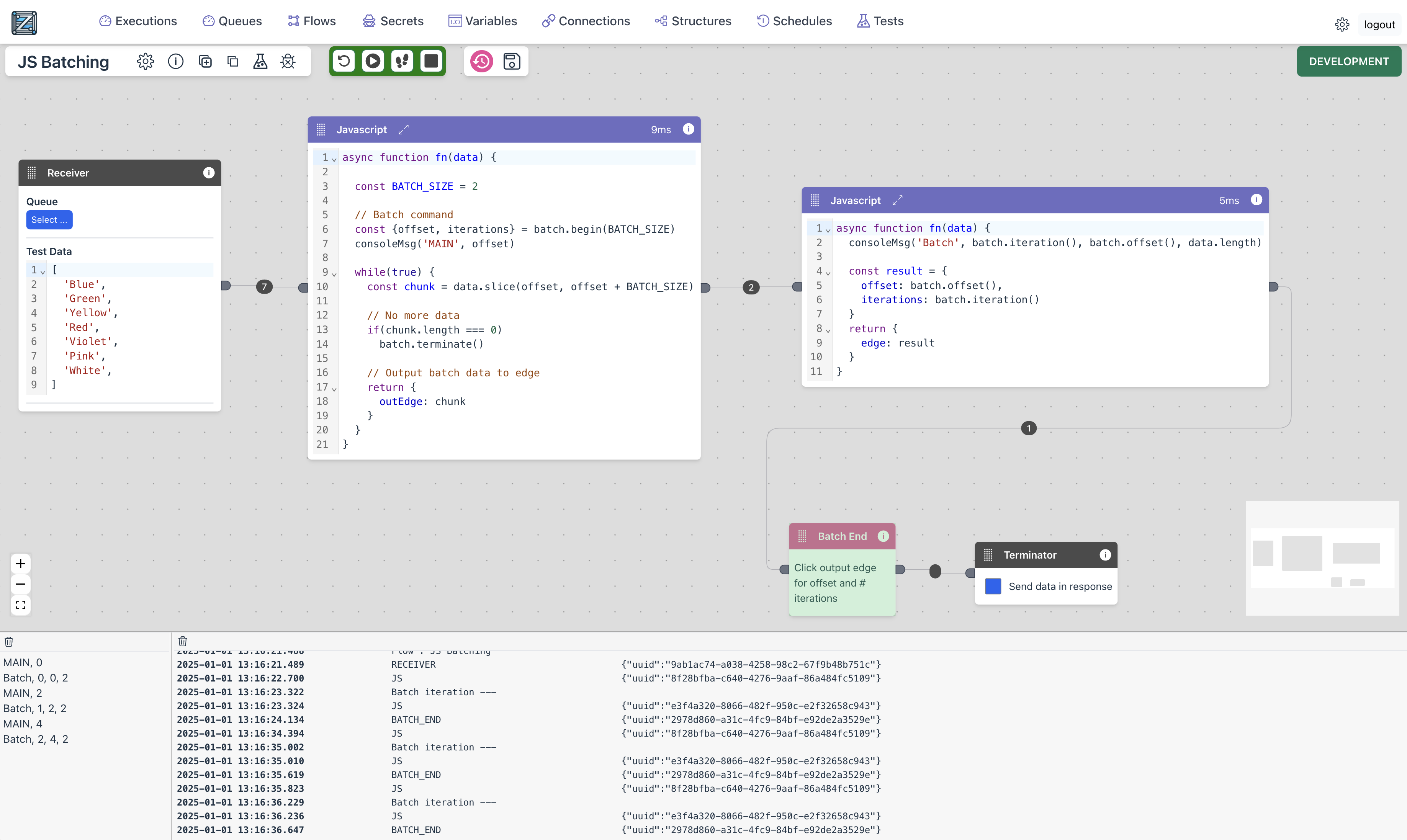Viewport: 1407px width, 840px height.
Task: Toggle info icon on left Javascript node
Action: 688,129
